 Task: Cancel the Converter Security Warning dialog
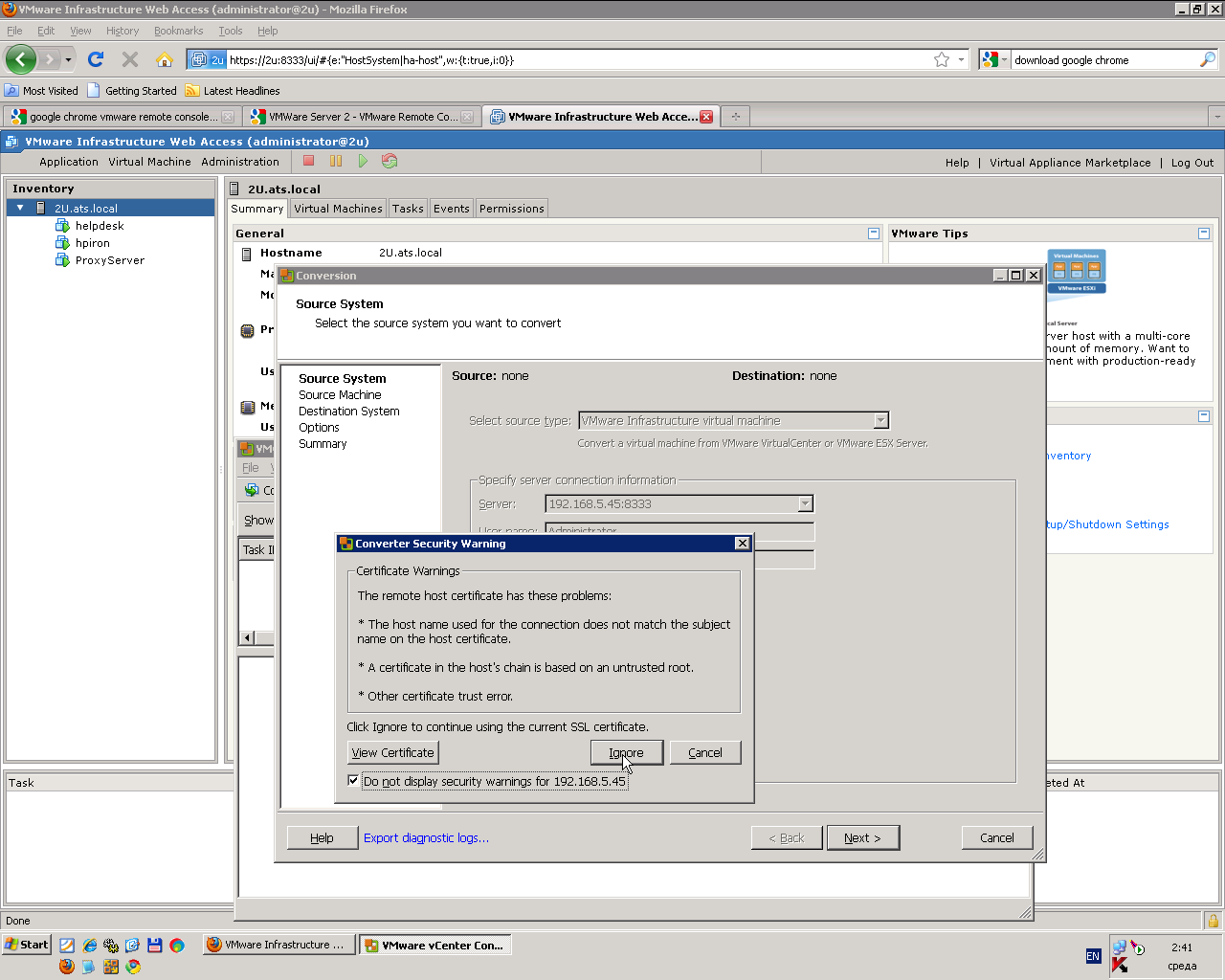point(705,753)
